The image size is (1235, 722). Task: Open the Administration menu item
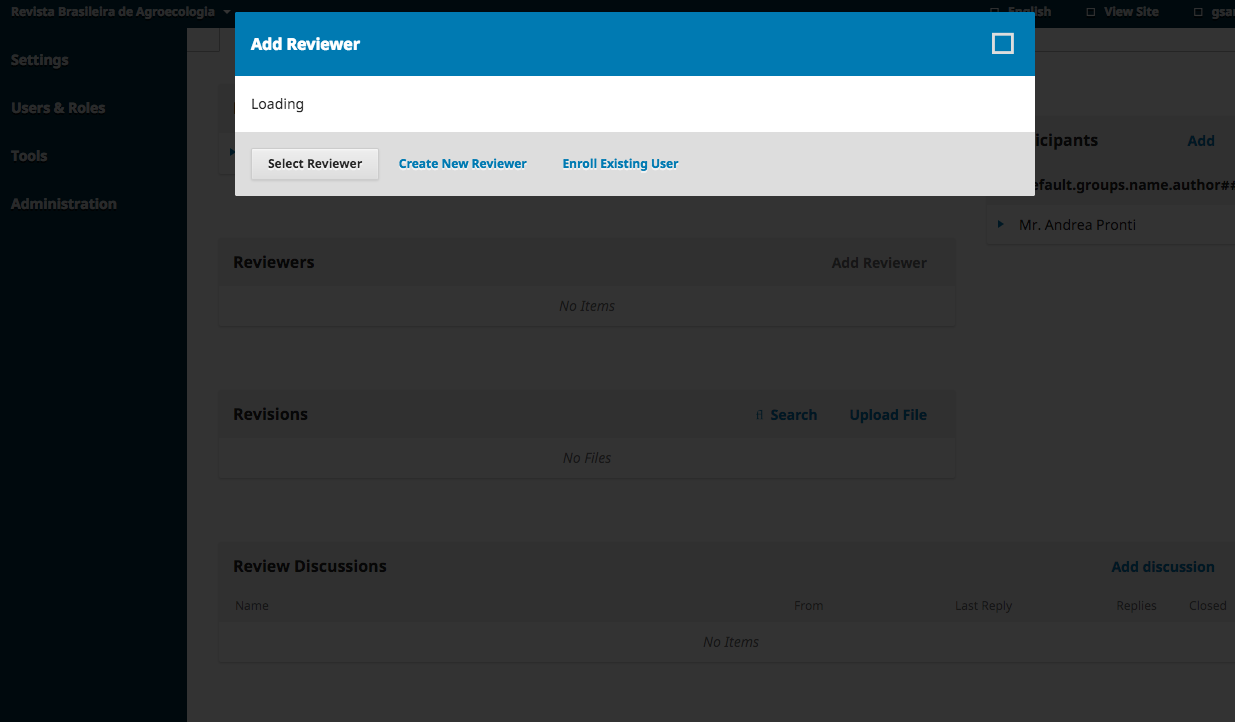(x=64, y=204)
